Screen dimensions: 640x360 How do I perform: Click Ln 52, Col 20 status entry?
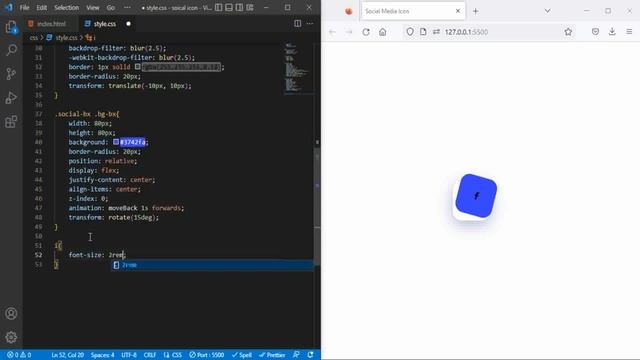[x=67, y=355]
